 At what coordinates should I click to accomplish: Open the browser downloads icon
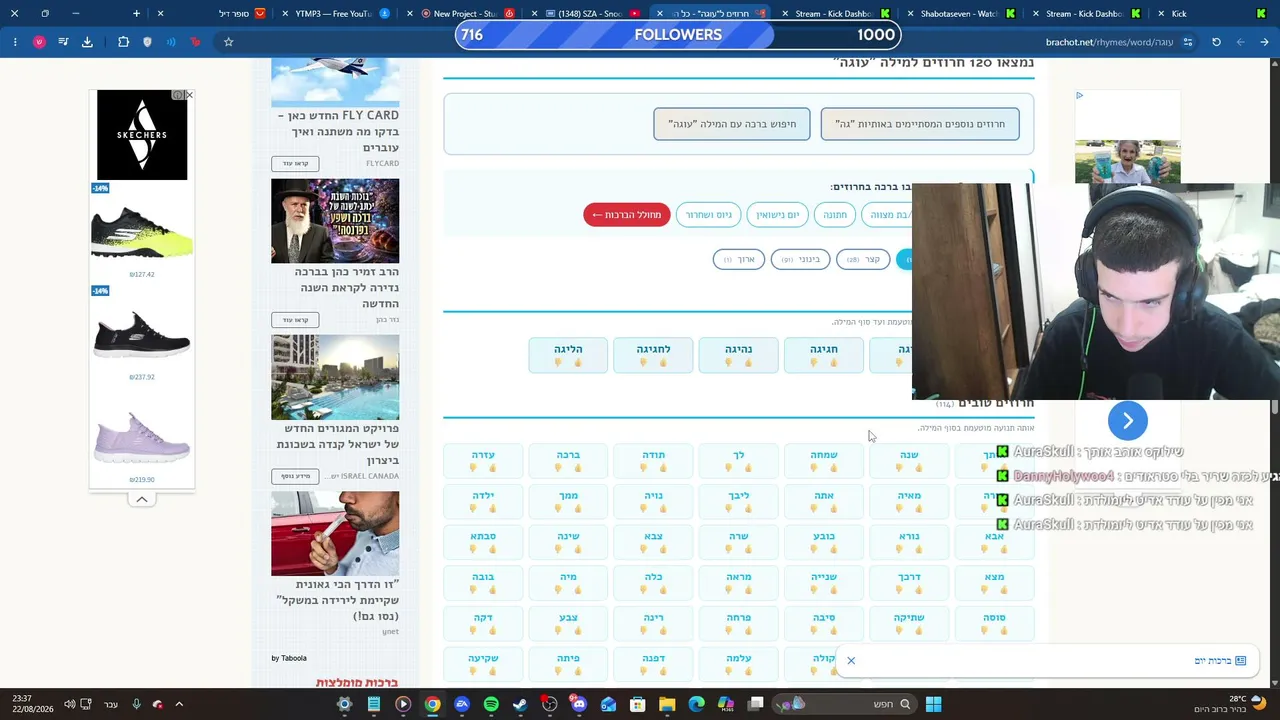click(x=87, y=42)
